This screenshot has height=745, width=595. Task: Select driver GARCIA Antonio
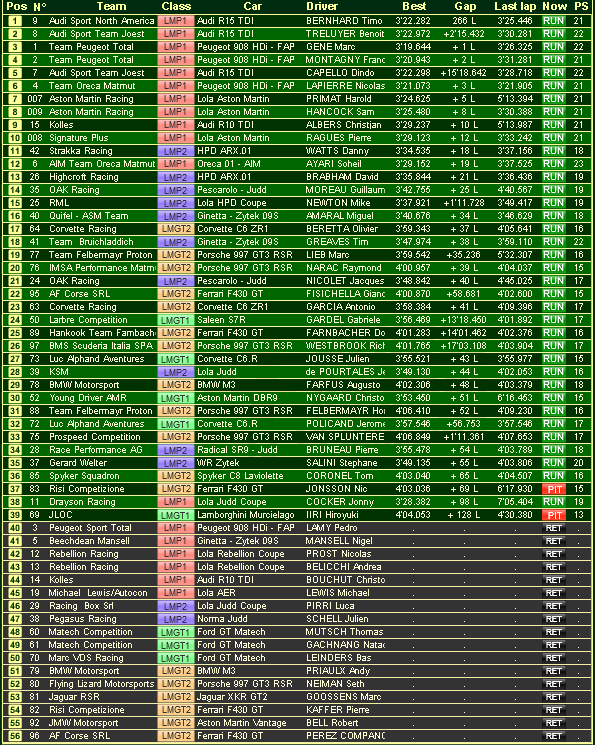[340, 307]
